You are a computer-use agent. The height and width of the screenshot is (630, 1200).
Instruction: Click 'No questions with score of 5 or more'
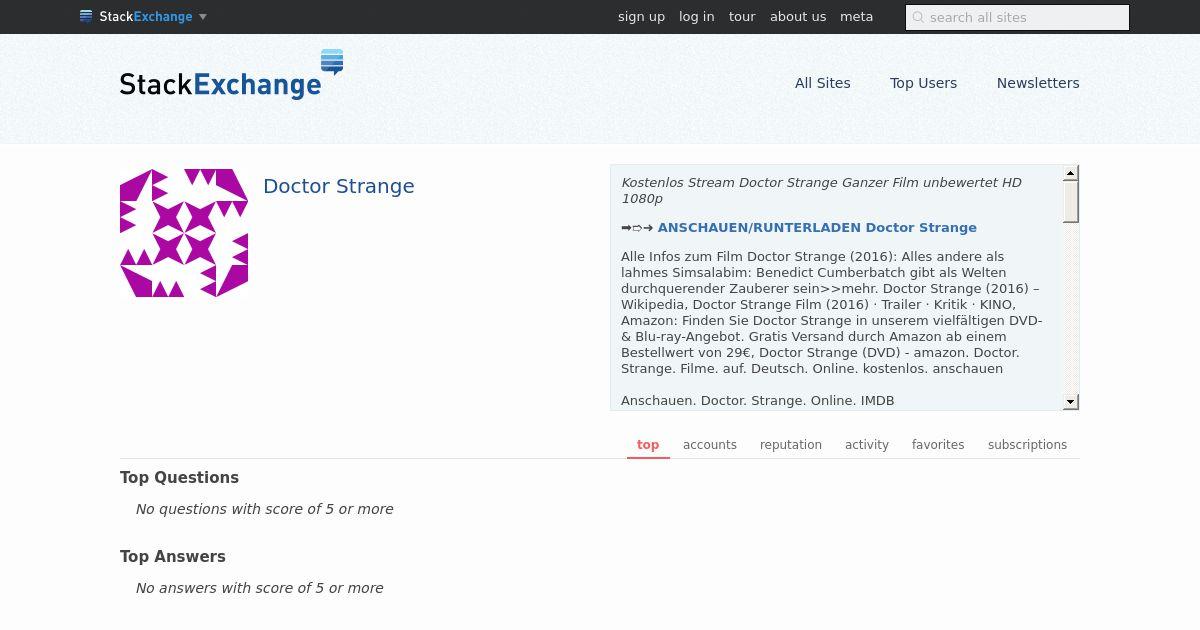click(x=265, y=509)
